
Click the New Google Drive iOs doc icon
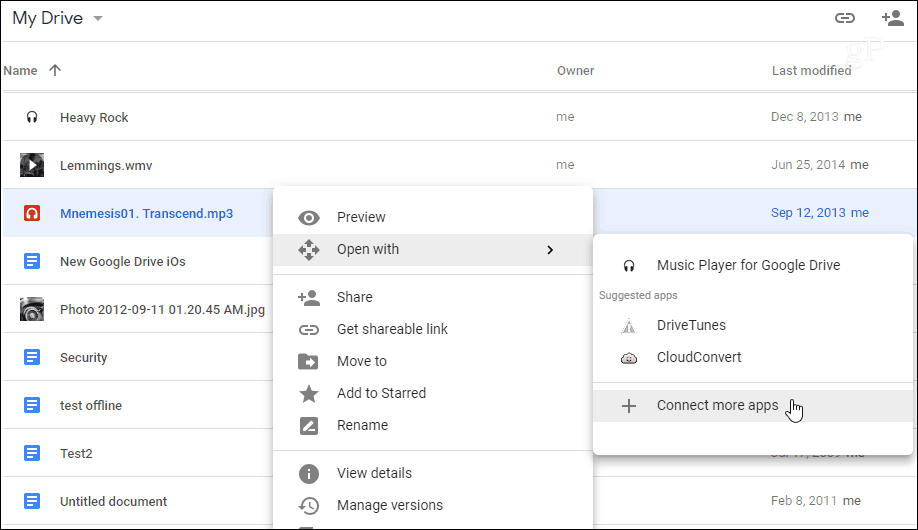32,261
